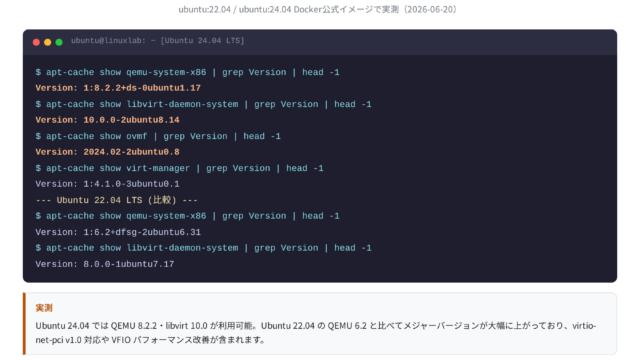Click the yellow terminal window dot
Viewport: 640px width, 360px height.
[47, 42]
